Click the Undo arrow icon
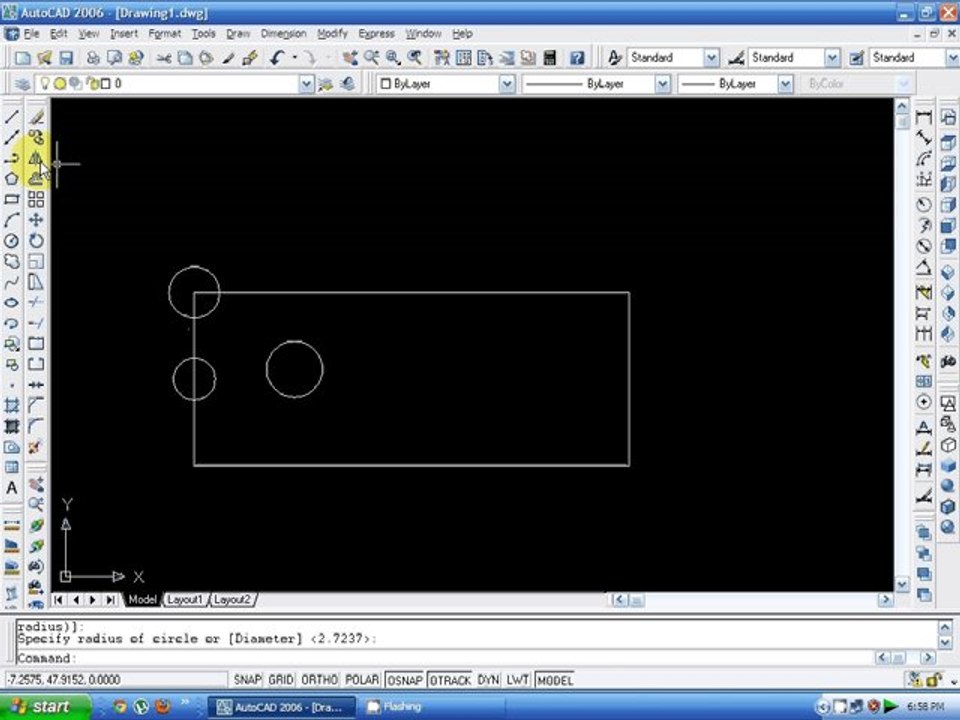Image resolution: width=960 pixels, height=720 pixels. click(x=277, y=58)
